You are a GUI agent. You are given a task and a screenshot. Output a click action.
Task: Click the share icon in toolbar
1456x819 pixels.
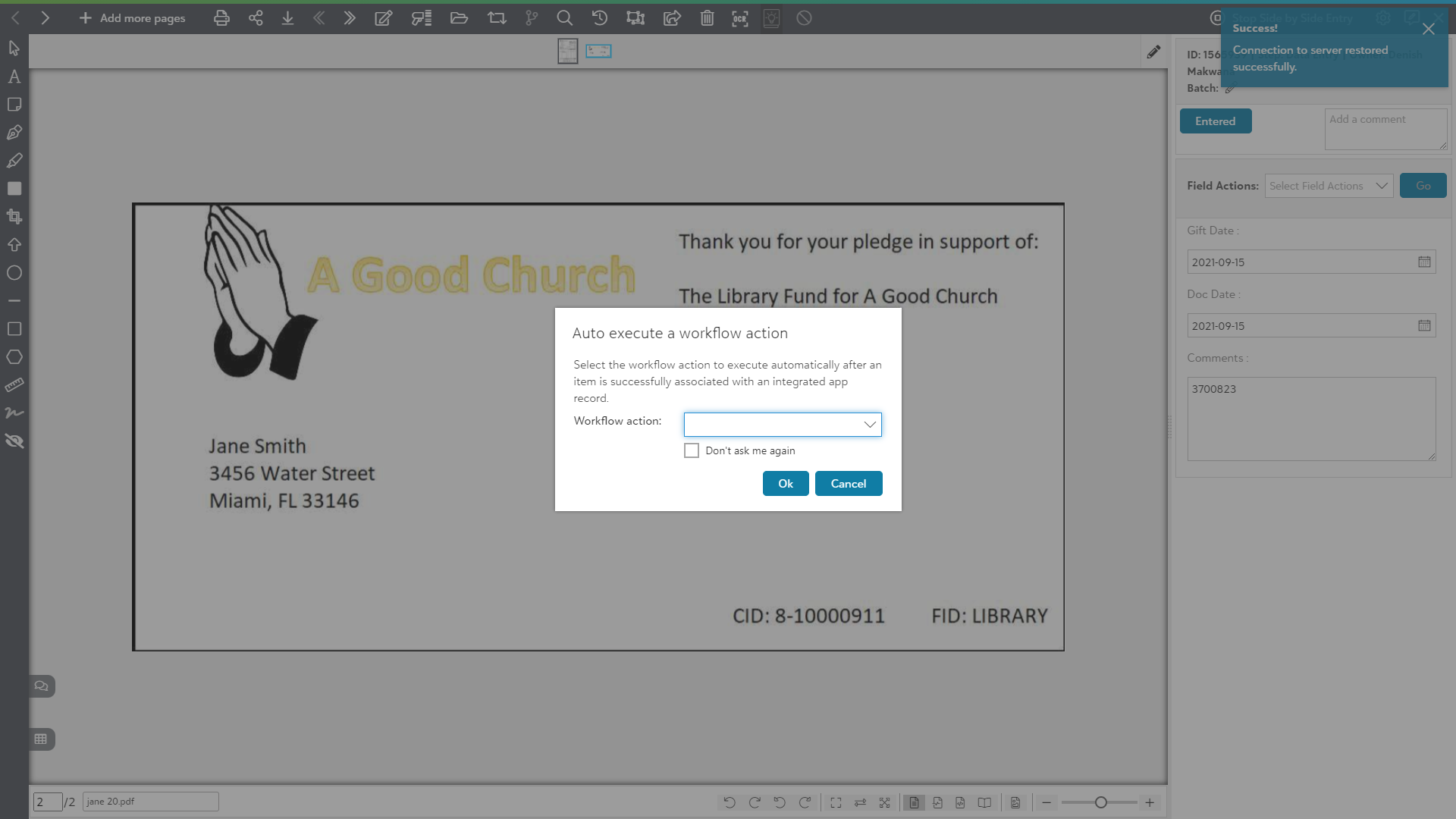click(x=256, y=18)
